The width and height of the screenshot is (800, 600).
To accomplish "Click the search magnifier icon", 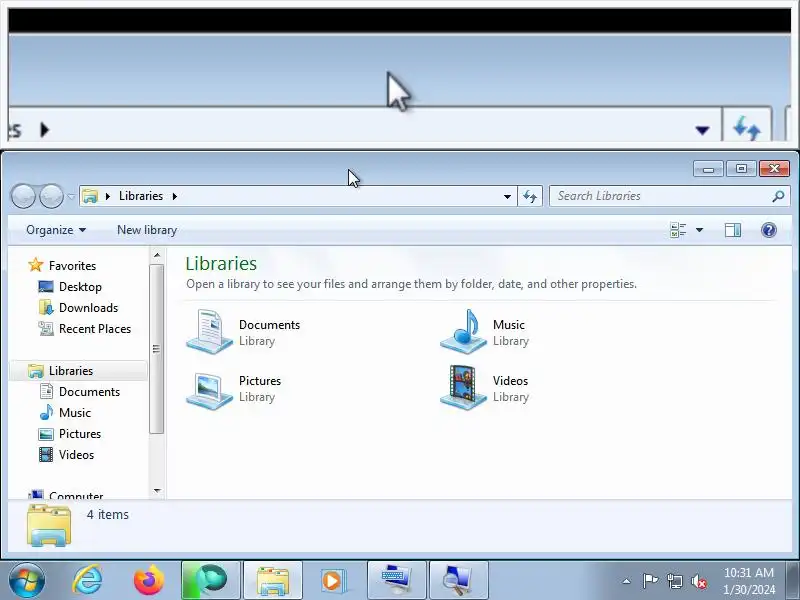I will pyautogui.click(x=778, y=196).
